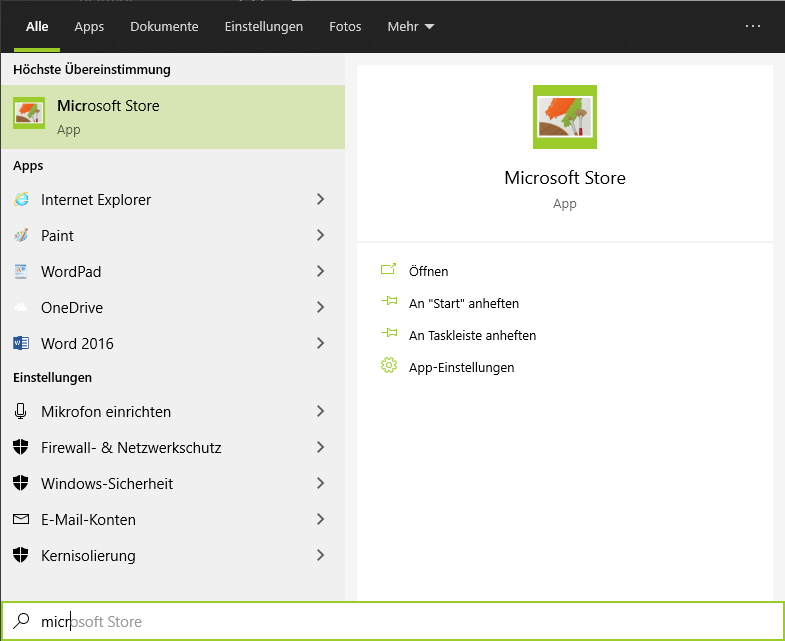785x641 pixels.
Task: Click the shield icon next to Firewall- & Netzwerkschutz
Action: 21,447
